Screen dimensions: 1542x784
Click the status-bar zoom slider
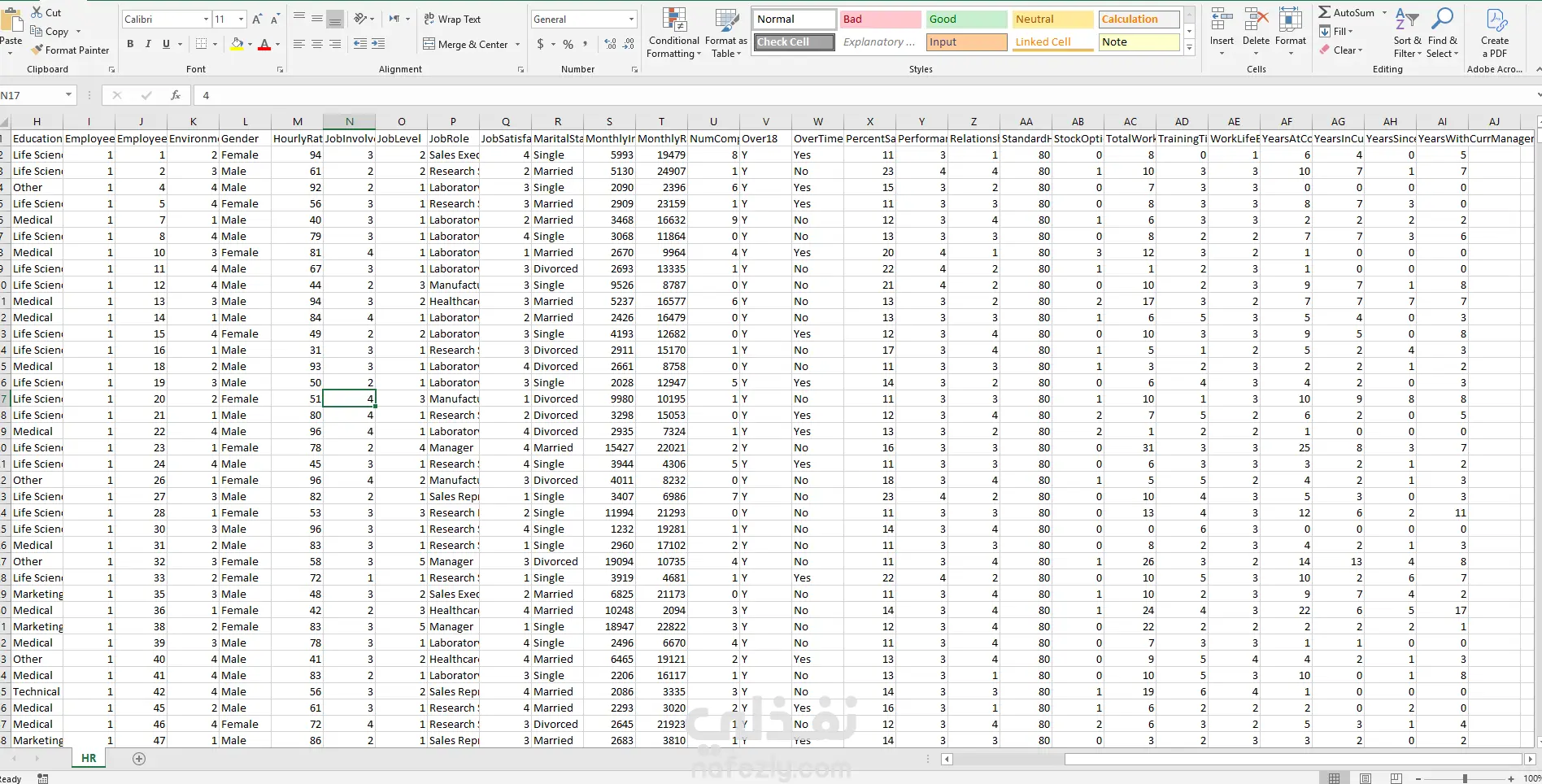point(1465,778)
